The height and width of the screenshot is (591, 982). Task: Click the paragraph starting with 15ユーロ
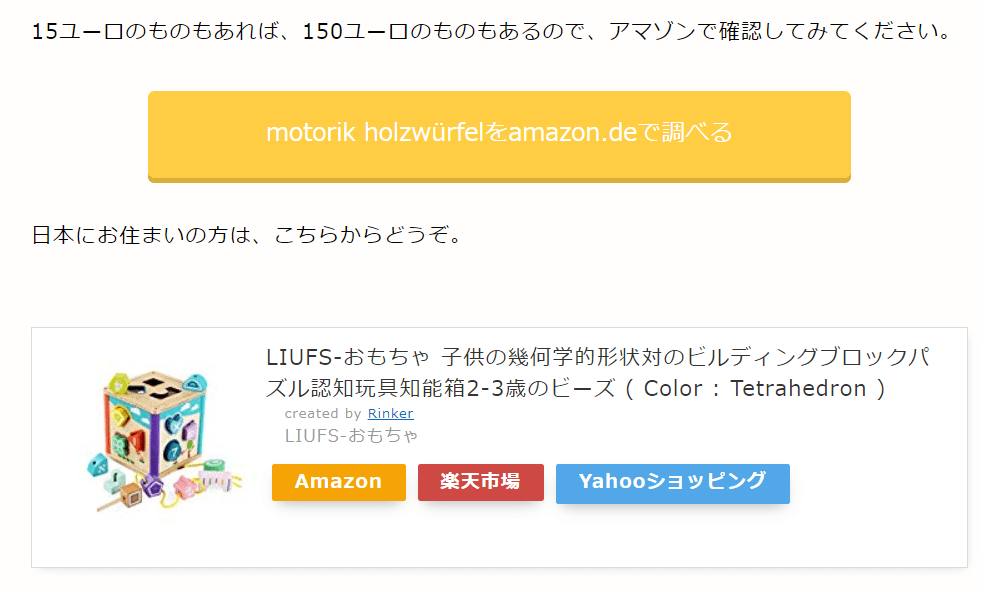[492, 31]
